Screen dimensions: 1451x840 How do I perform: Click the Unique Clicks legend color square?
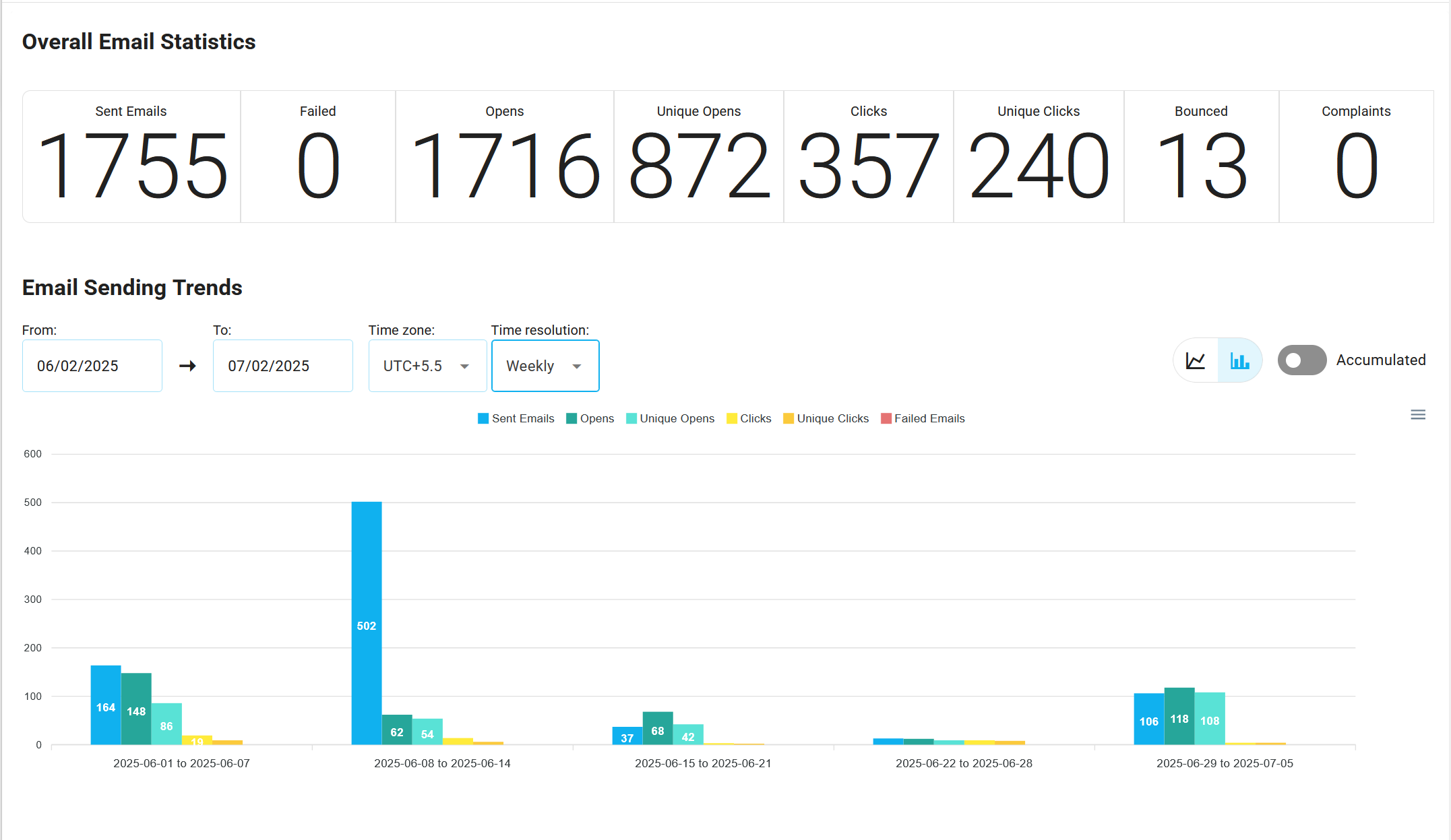point(788,418)
